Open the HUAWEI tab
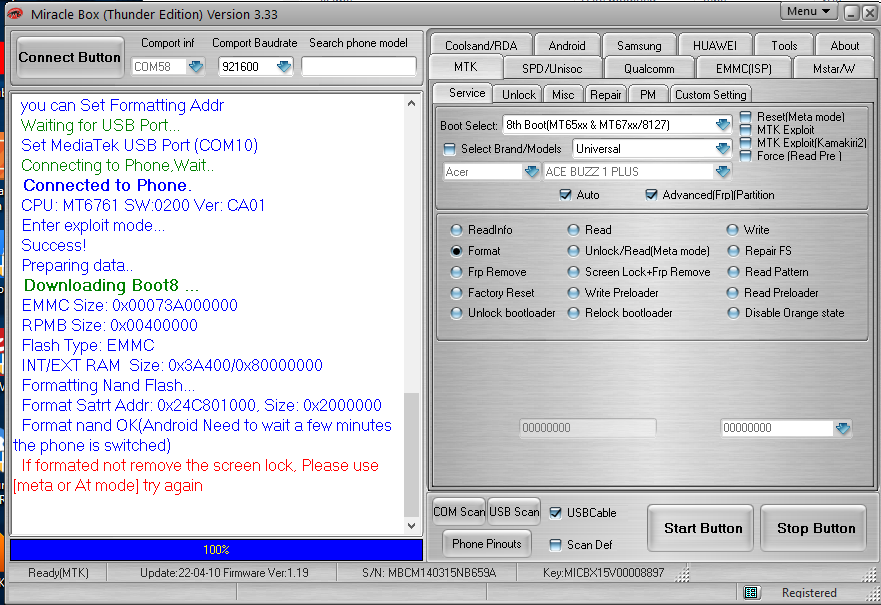Screen dimensions: 881x605 pyautogui.click(x=714, y=46)
